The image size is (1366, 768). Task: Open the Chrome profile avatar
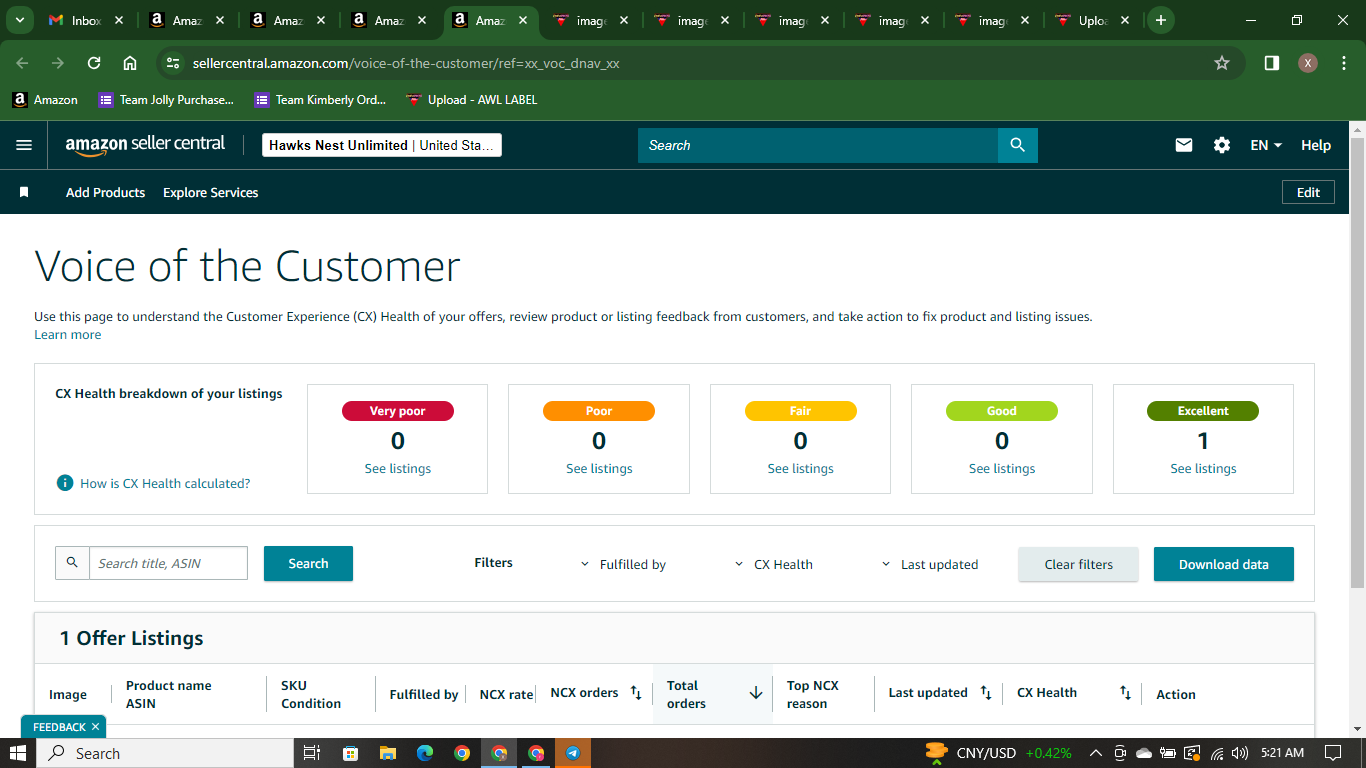(1308, 63)
